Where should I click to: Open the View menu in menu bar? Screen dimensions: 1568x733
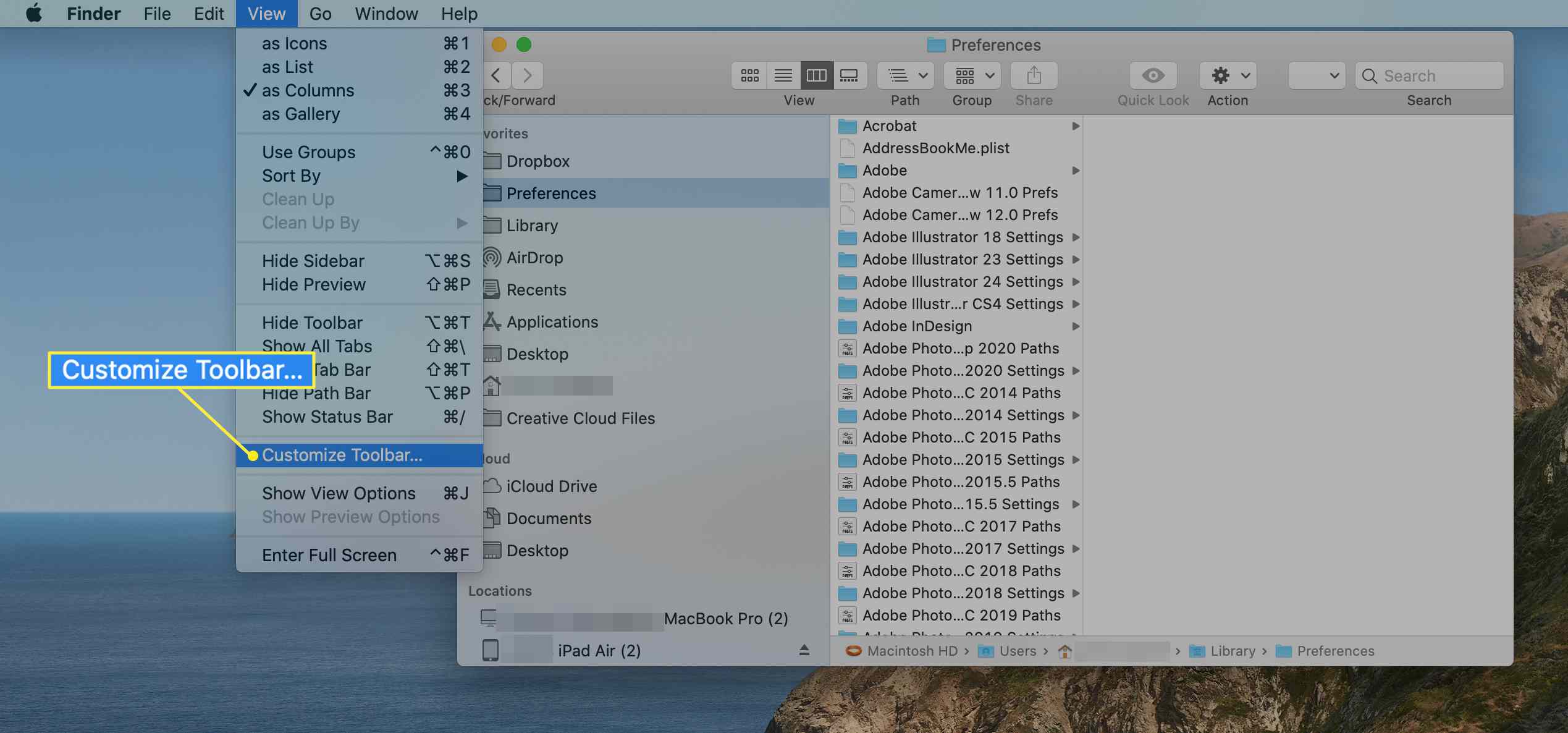(265, 13)
